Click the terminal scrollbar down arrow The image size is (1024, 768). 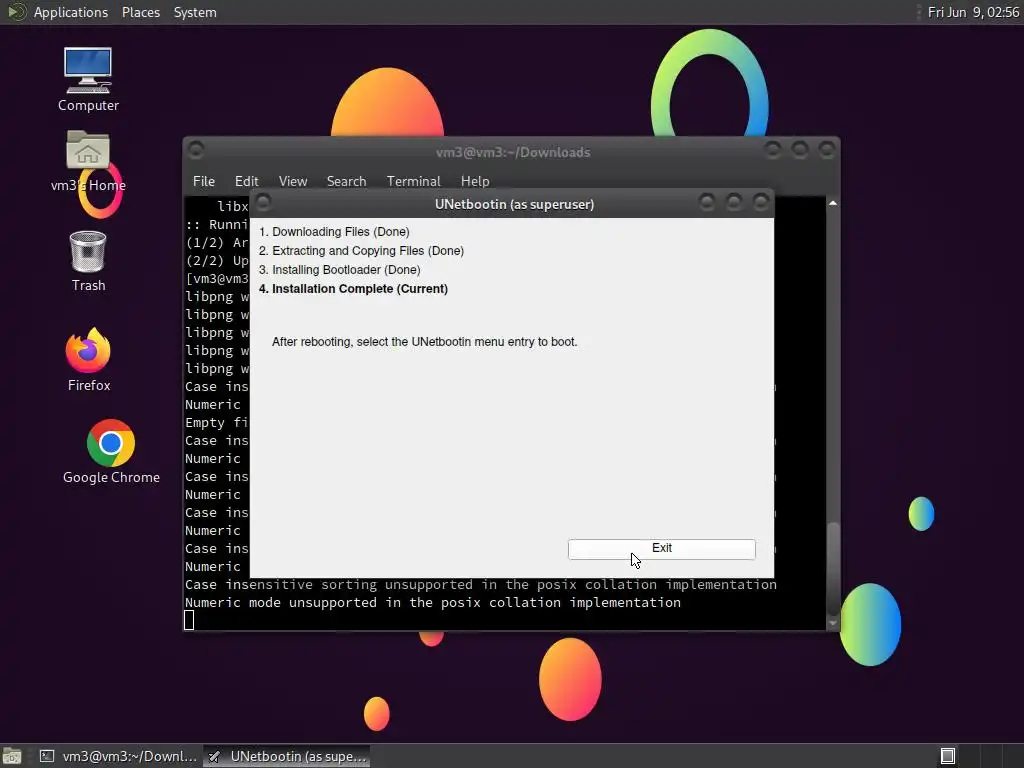[833, 623]
